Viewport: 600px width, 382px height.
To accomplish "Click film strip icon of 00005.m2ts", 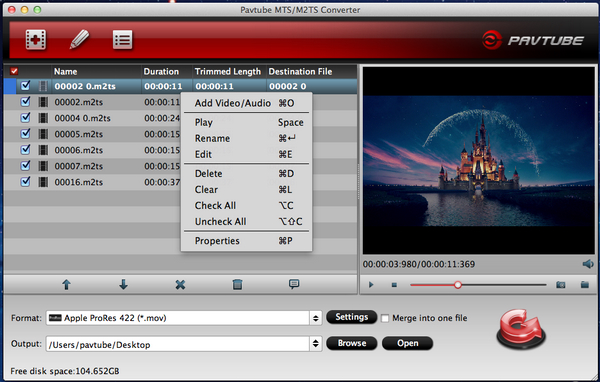I will [43, 134].
